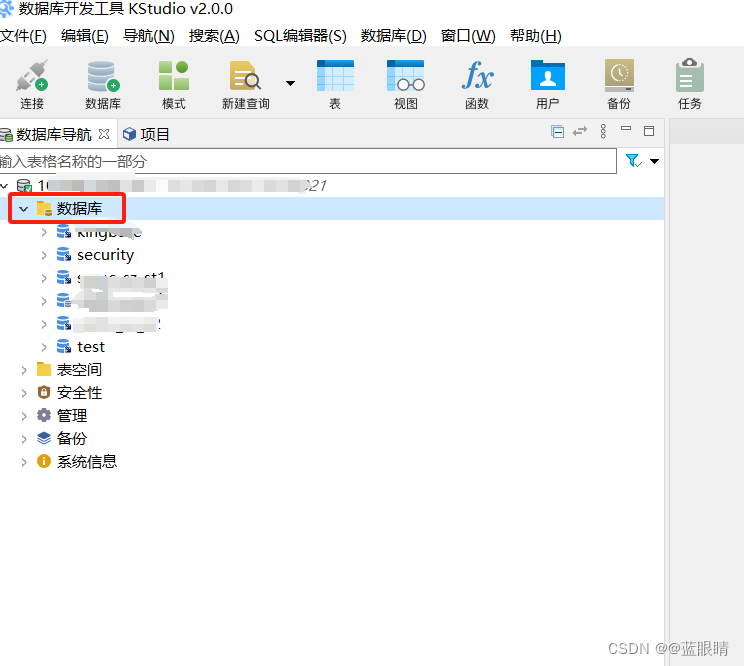Viewport: 744px width, 666px height.
Task: Collapse the server connection node
Action: point(4,185)
